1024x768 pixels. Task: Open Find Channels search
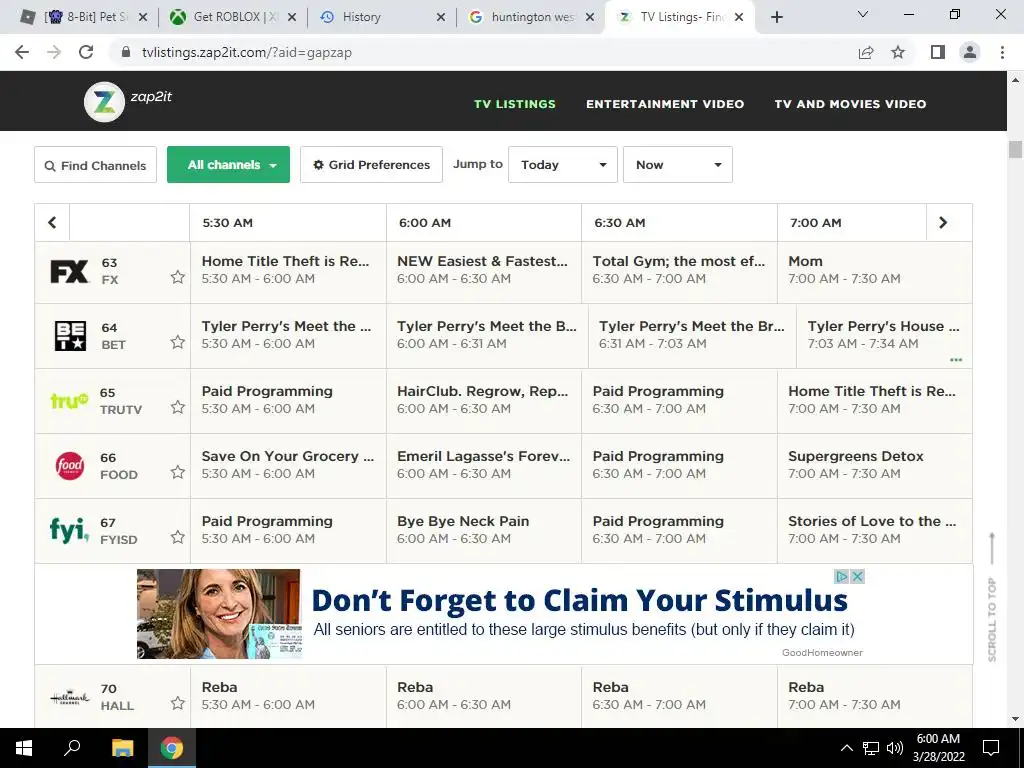[x=95, y=165]
